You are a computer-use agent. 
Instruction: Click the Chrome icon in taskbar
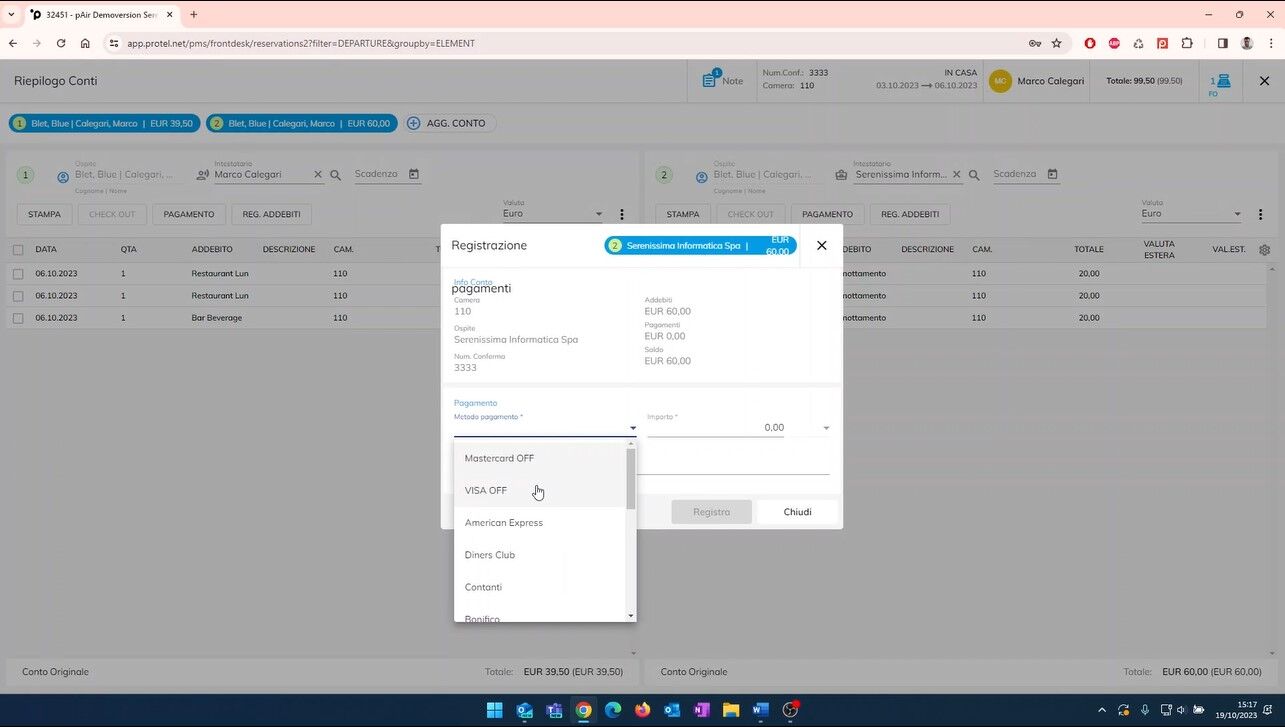tap(584, 710)
